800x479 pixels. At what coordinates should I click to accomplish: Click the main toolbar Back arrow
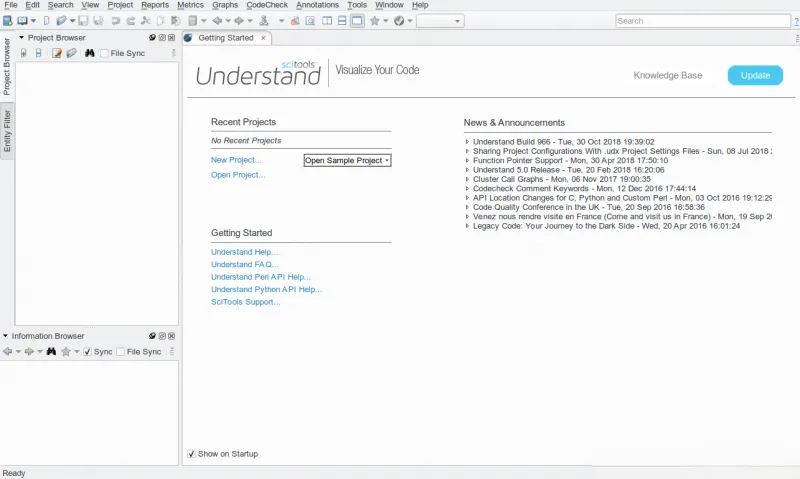(217, 21)
